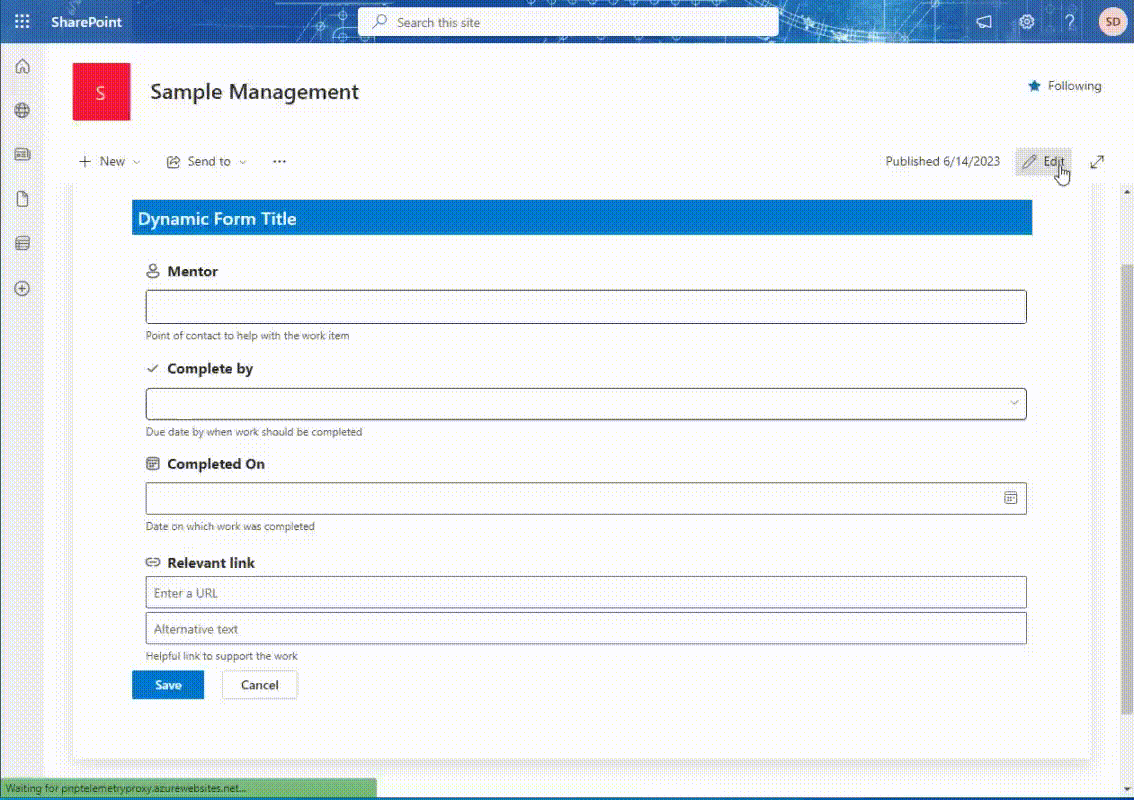Image resolution: width=1134 pixels, height=800 pixels.
Task: Click the 'Waiting for pnptelemetryproxy' status bar
Action: click(188, 788)
